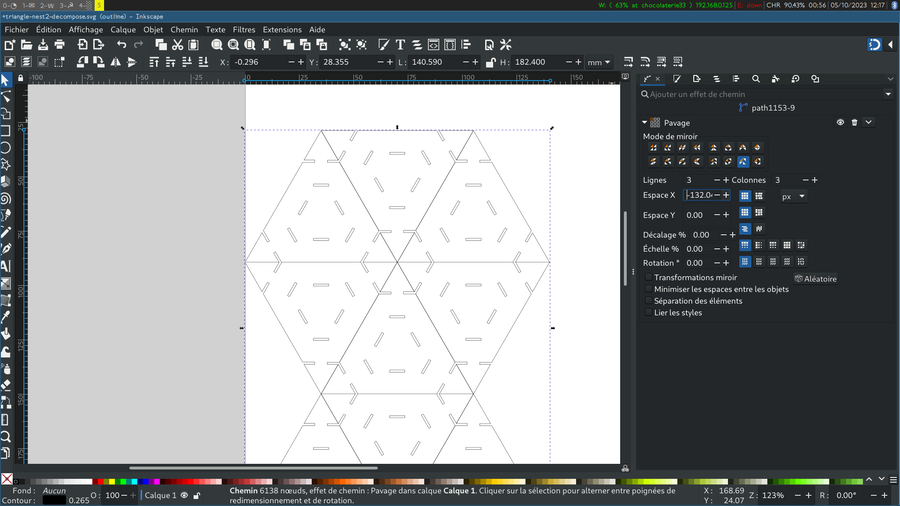The height and width of the screenshot is (506, 900).
Task: Check Séparation des éléments option
Action: click(649, 301)
